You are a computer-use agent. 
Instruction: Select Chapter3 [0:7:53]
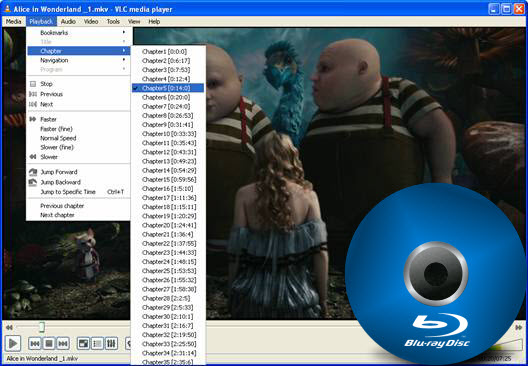pos(168,70)
